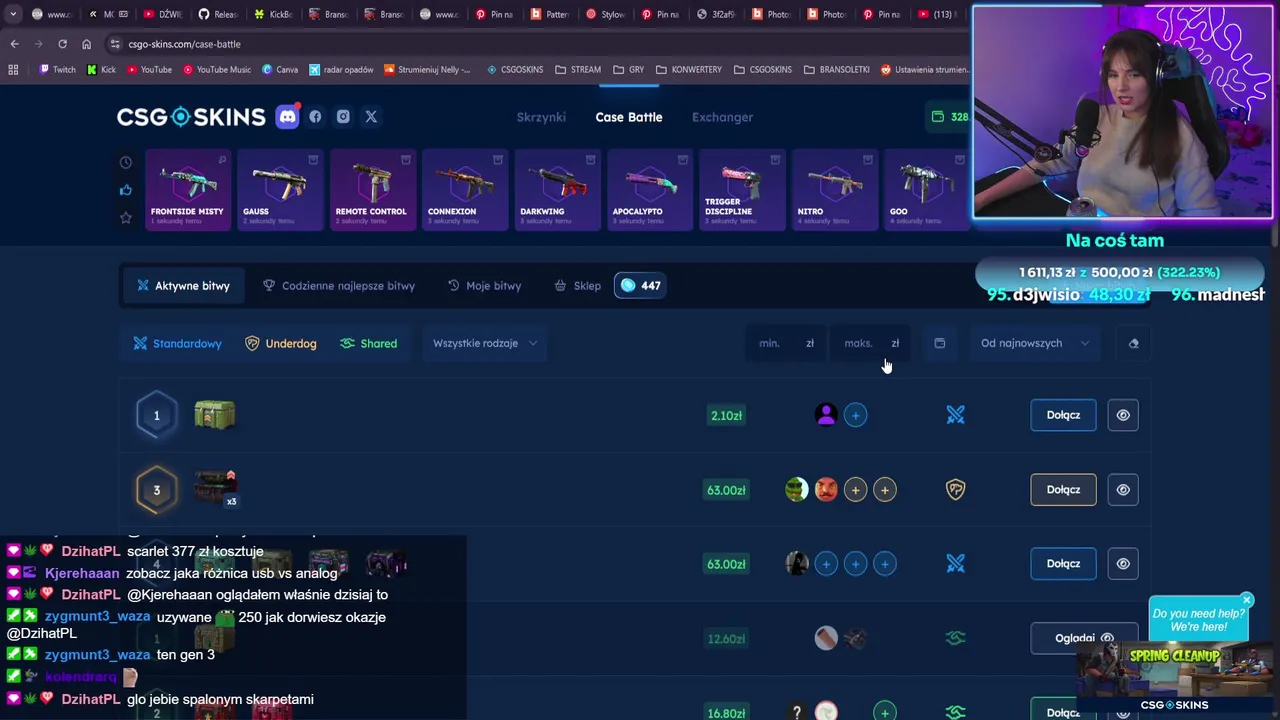Click the thumbs-up icon in live feed sidebar

pyautogui.click(x=125, y=190)
